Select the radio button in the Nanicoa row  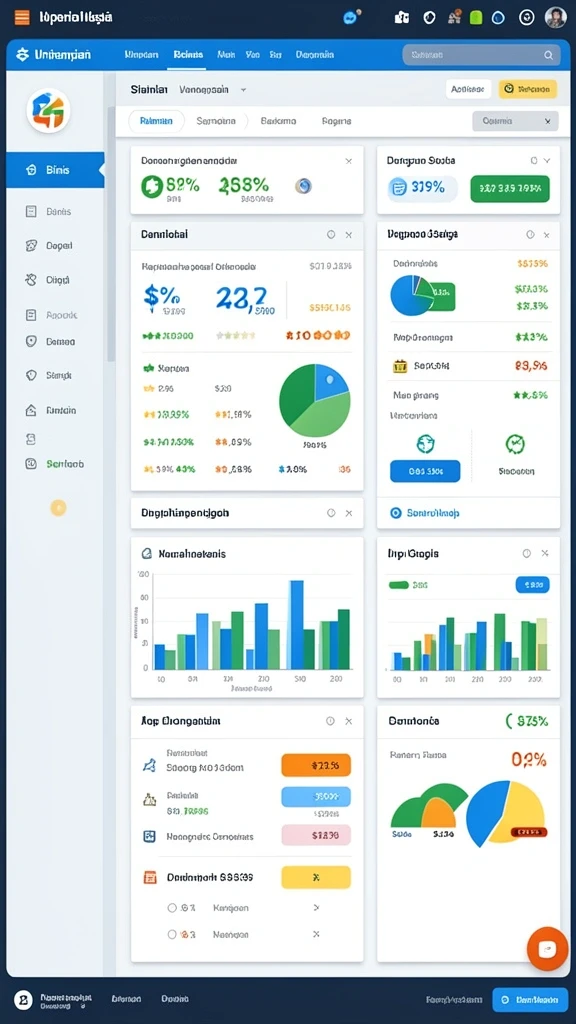(172, 935)
